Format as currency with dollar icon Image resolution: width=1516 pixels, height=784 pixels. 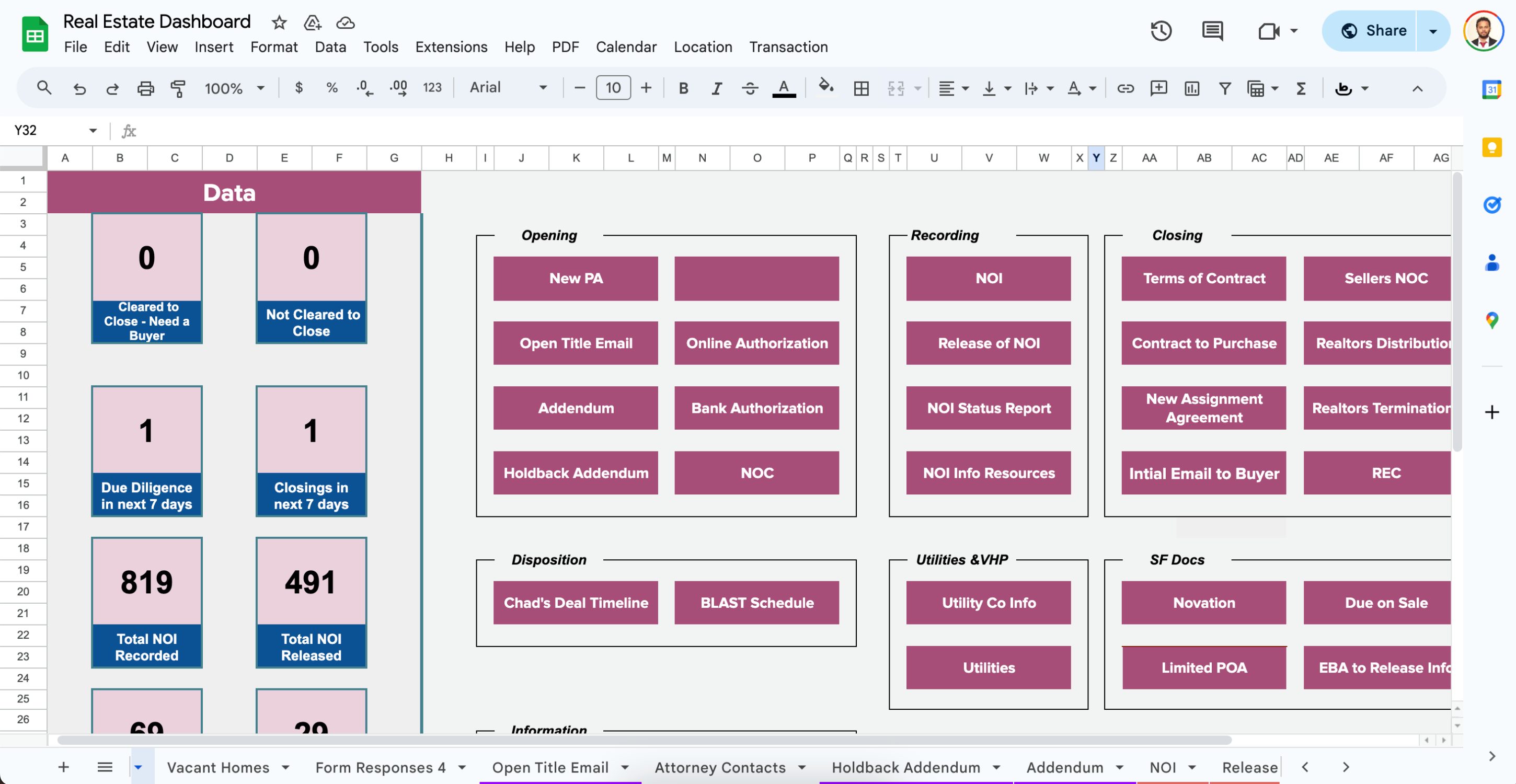click(x=299, y=88)
